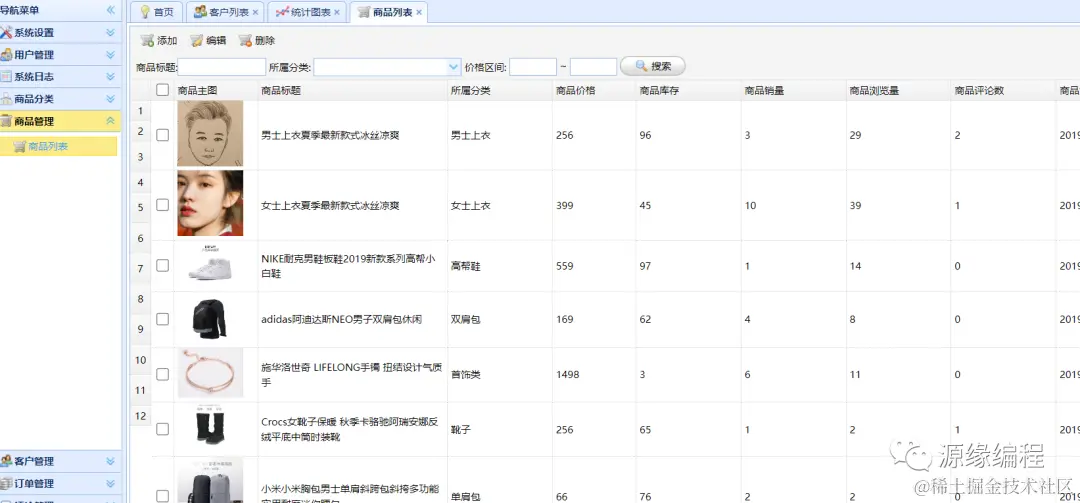Screen dimensions: 1080x503
Task: Open the black backpack product thumbnail
Action: pos(209,319)
